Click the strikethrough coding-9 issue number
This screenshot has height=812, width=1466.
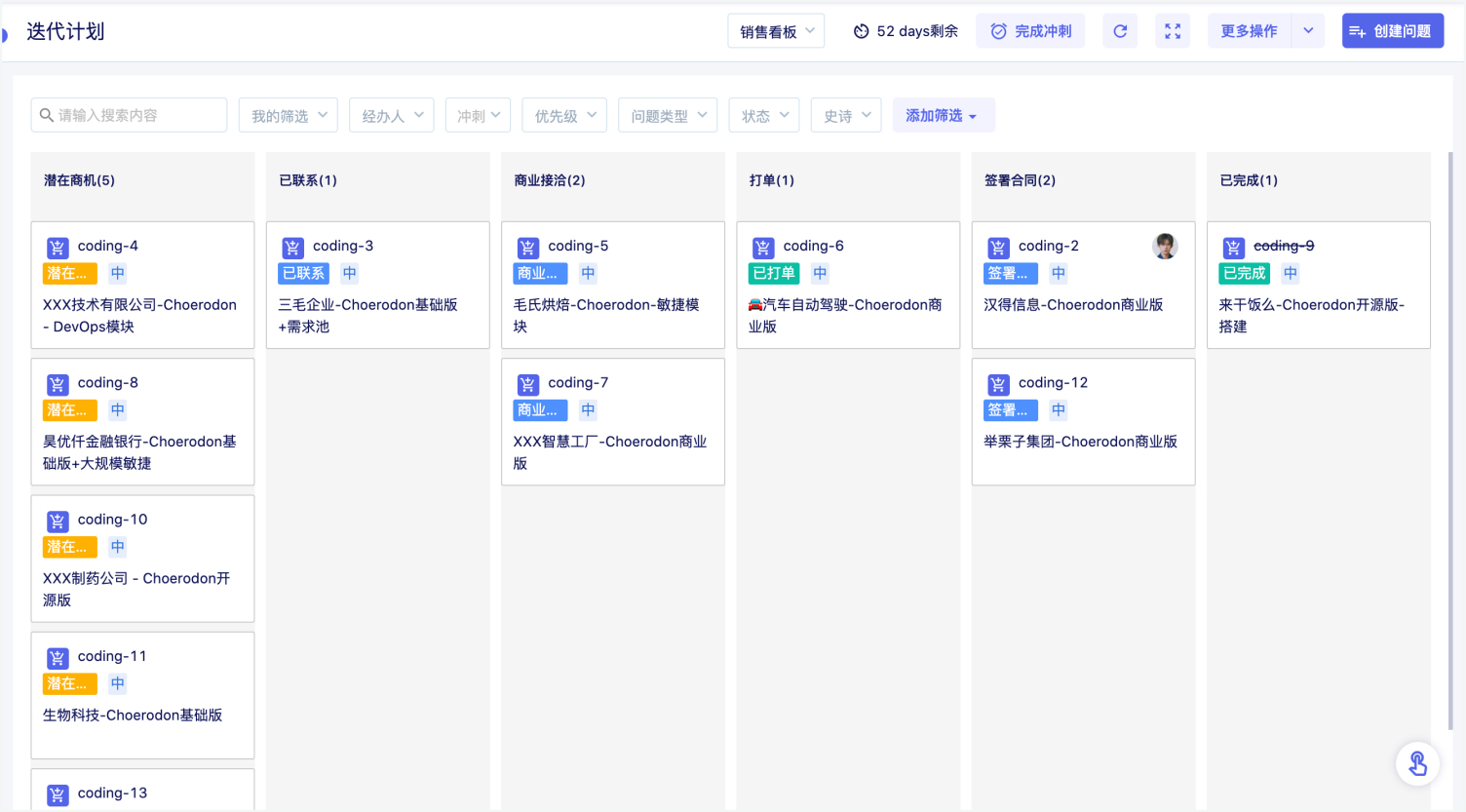(x=1284, y=246)
